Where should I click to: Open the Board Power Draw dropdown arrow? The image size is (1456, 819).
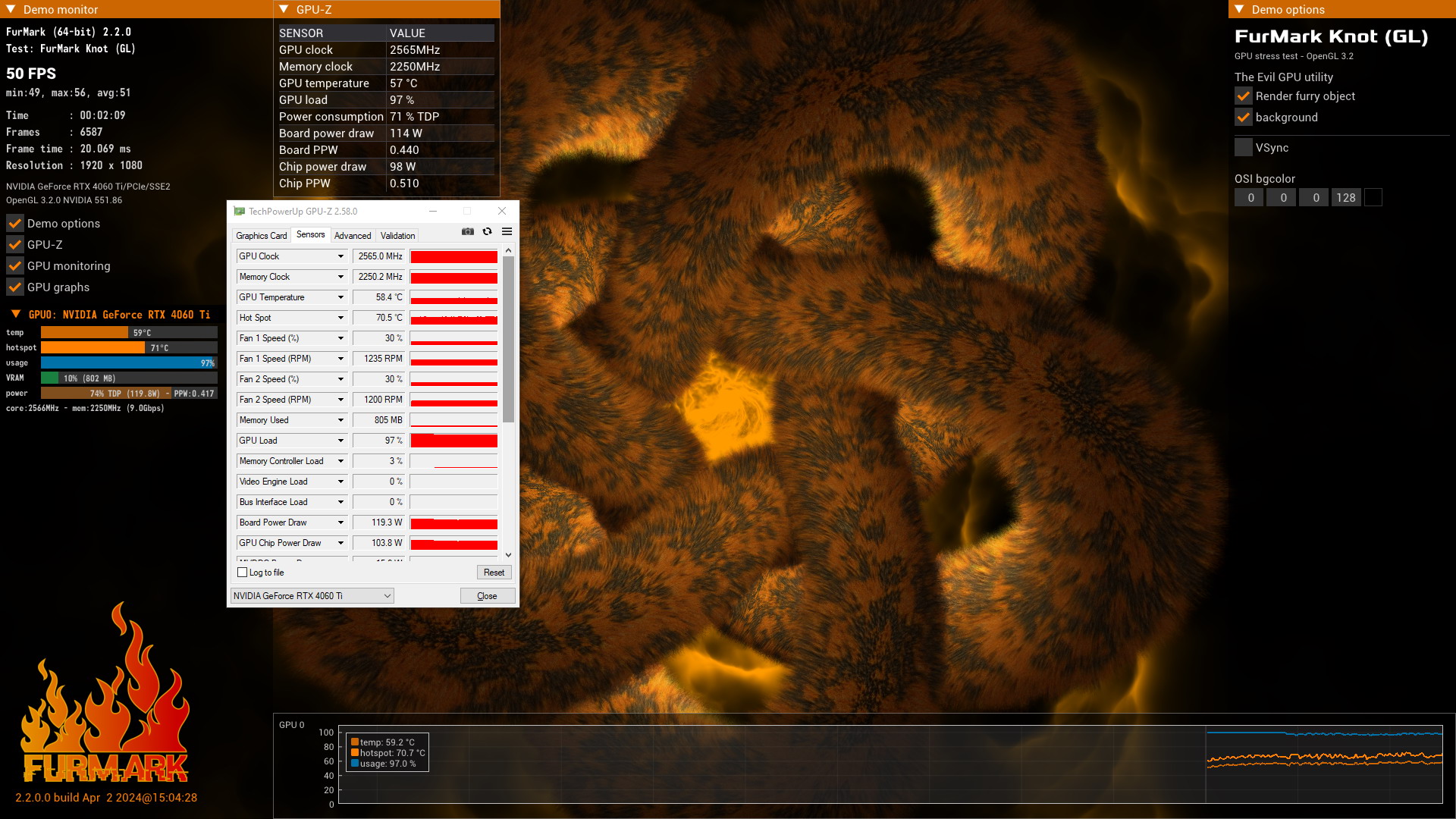click(340, 522)
